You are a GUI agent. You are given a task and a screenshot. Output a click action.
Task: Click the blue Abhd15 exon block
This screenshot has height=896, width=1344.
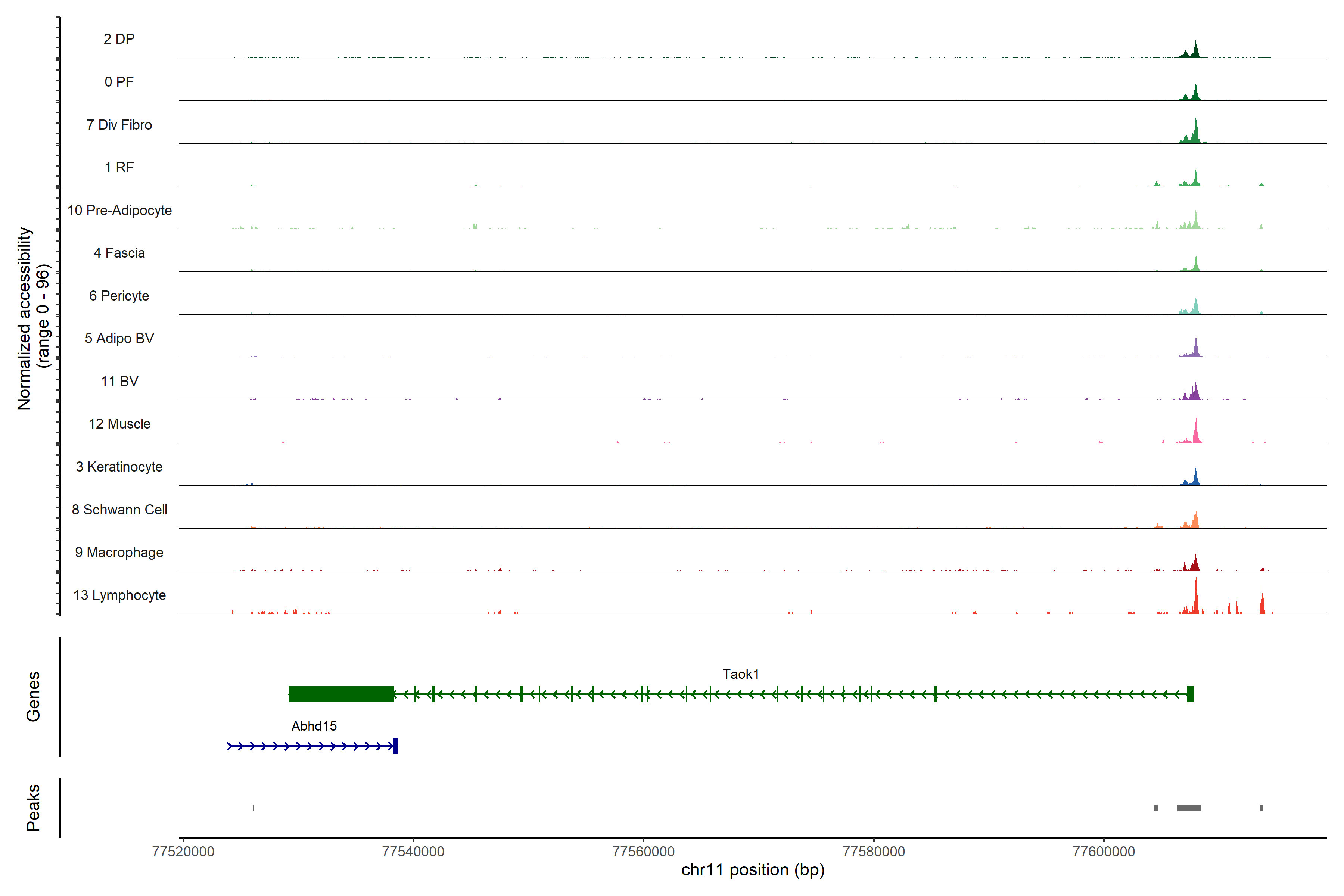tap(395, 746)
